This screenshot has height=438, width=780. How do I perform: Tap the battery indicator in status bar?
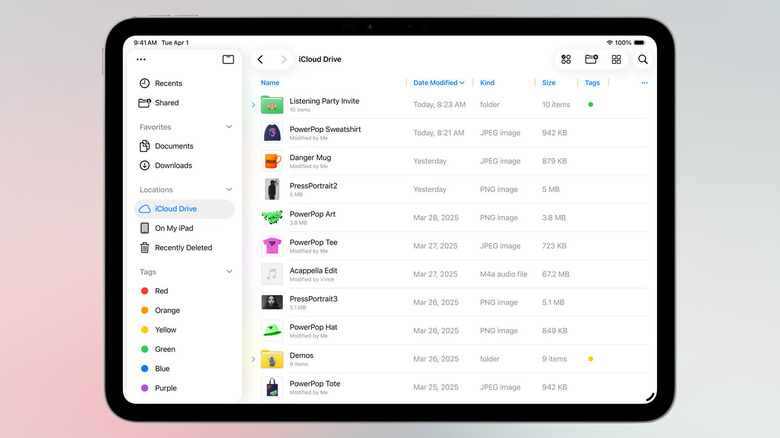pos(640,43)
